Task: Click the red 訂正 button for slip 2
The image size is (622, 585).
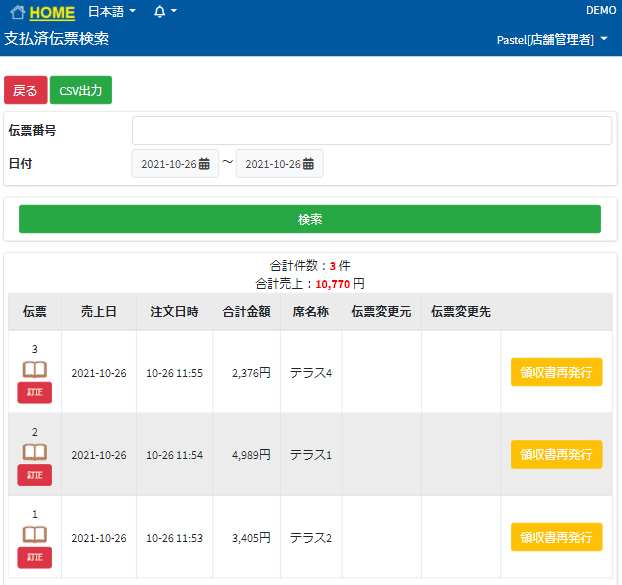Action: (34, 475)
